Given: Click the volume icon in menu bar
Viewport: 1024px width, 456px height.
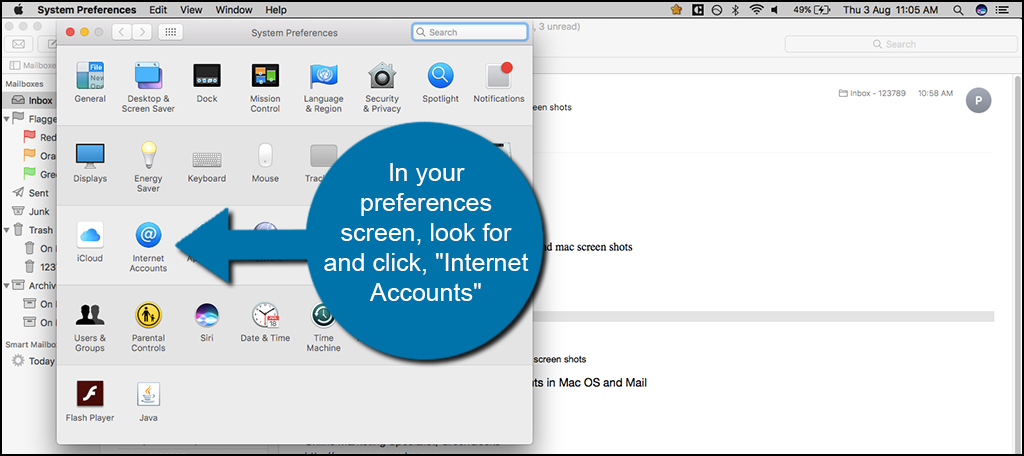Looking at the screenshot, I should (775, 10).
